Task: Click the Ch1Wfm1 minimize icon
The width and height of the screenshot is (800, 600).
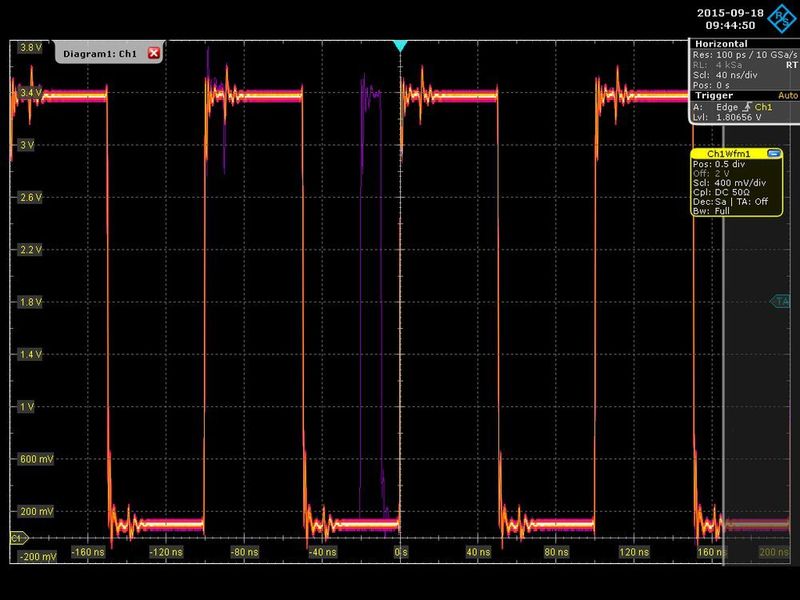Action: point(774,153)
